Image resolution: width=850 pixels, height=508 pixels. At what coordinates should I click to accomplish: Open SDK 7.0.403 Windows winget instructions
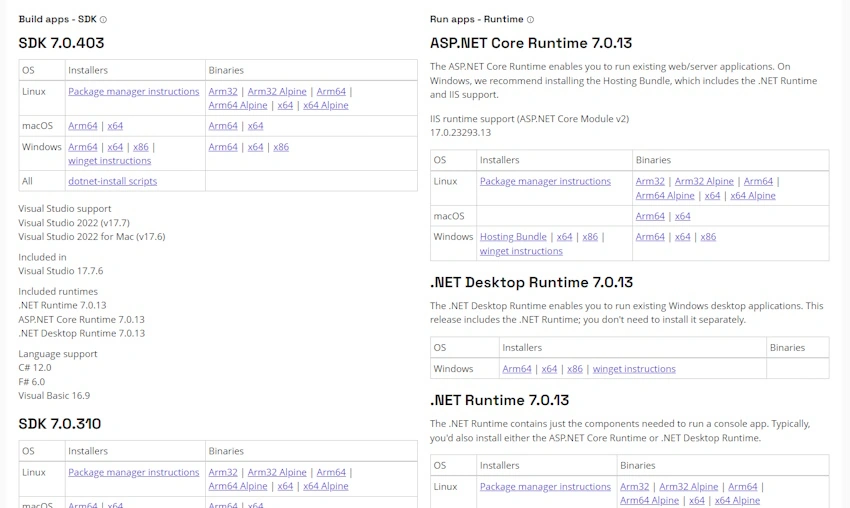110,161
